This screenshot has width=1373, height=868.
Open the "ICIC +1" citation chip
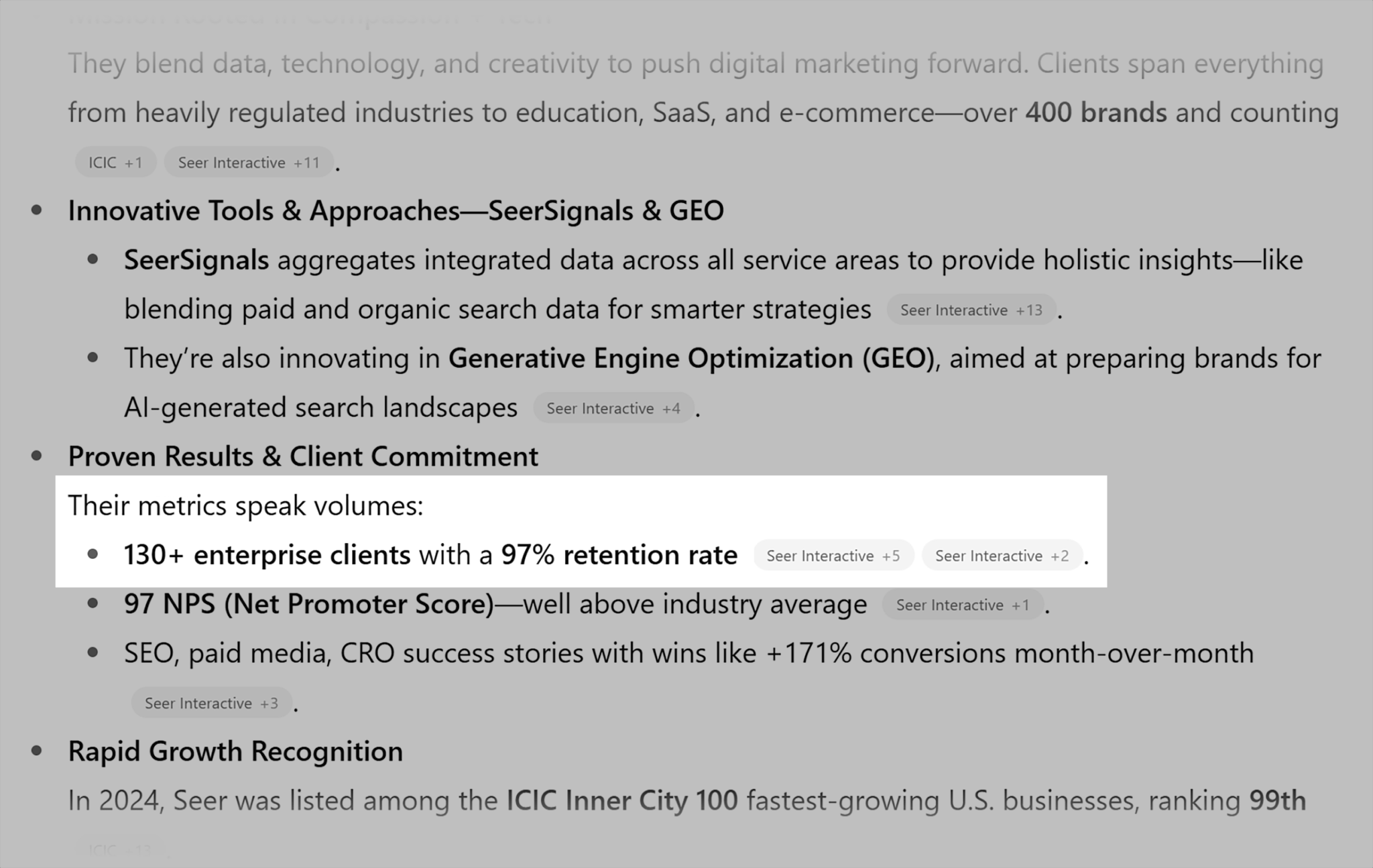(115, 163)
